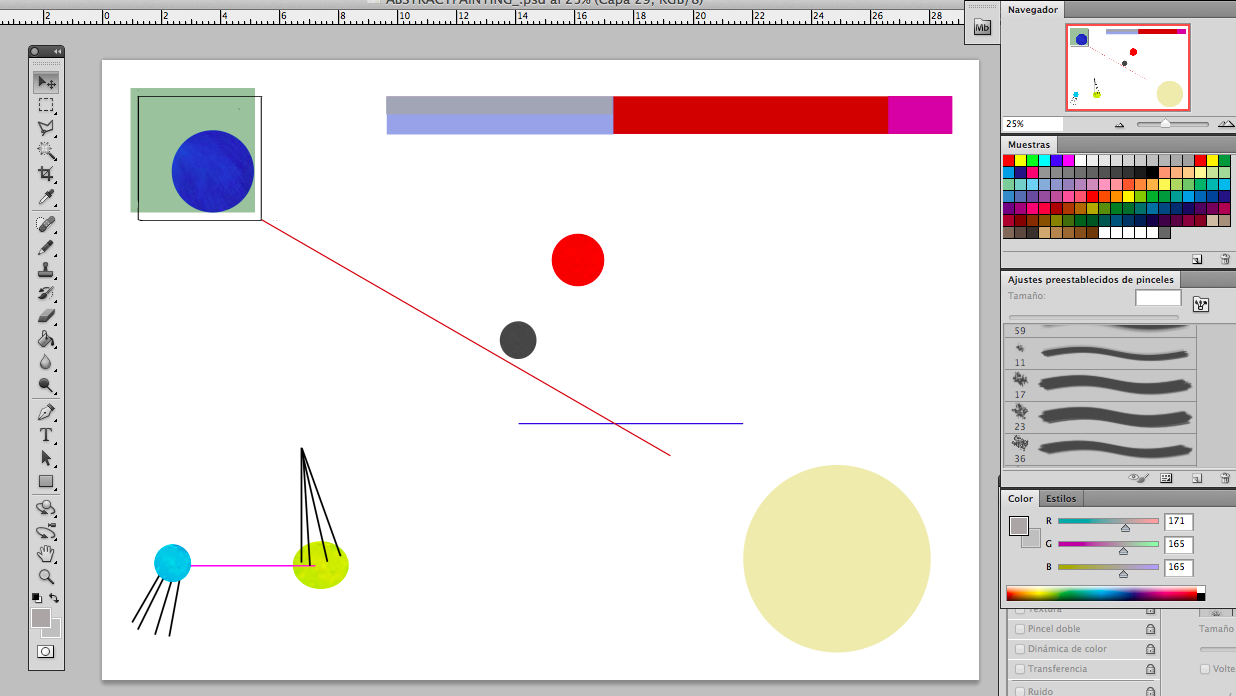Screen dimensions: 1236x696
Task: Select the Dodge tool
Action: (x=46, y=385)
